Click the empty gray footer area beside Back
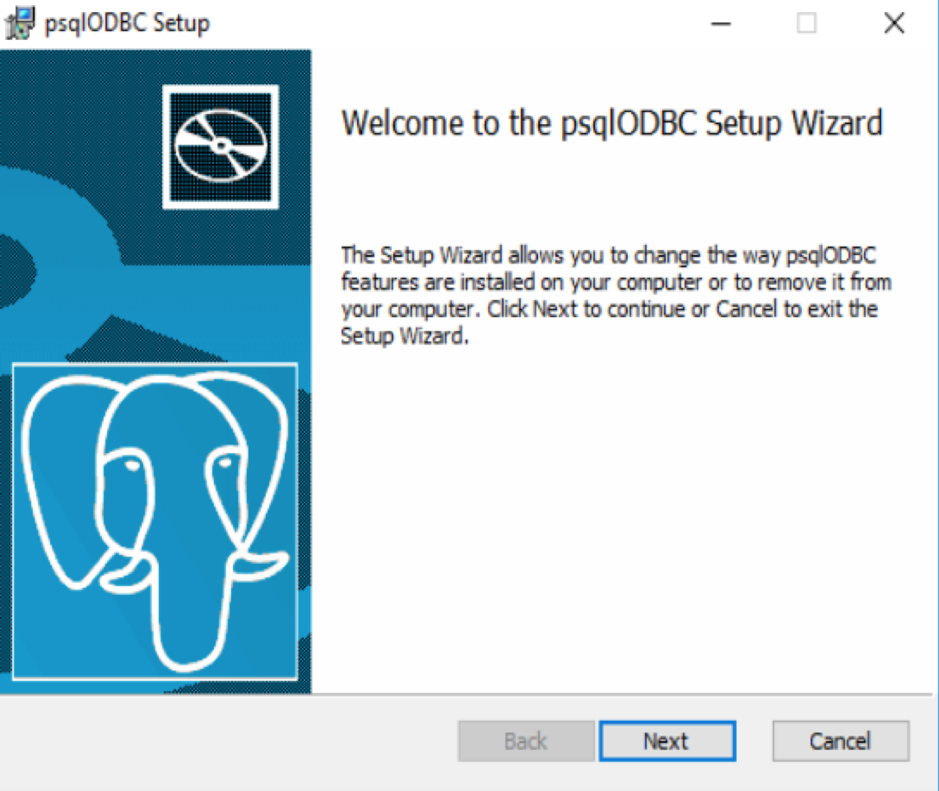Screen dimensions: 939x791 pyautogui.click(x=228, y=741)
